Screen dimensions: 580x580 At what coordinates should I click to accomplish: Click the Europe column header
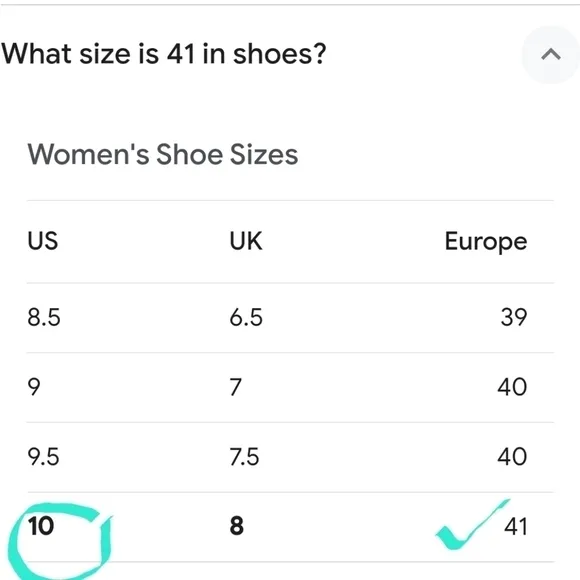pos(486,242)
